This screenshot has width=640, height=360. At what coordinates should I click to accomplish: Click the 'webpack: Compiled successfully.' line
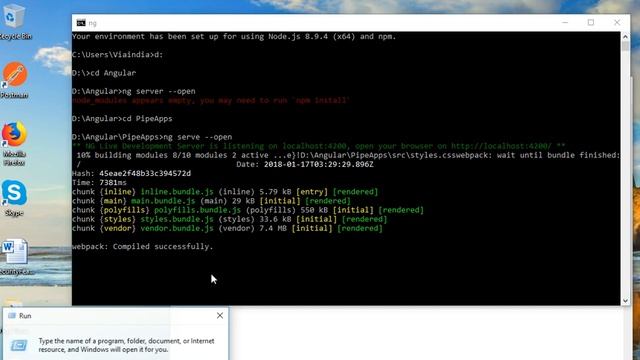tap(142, 247)
